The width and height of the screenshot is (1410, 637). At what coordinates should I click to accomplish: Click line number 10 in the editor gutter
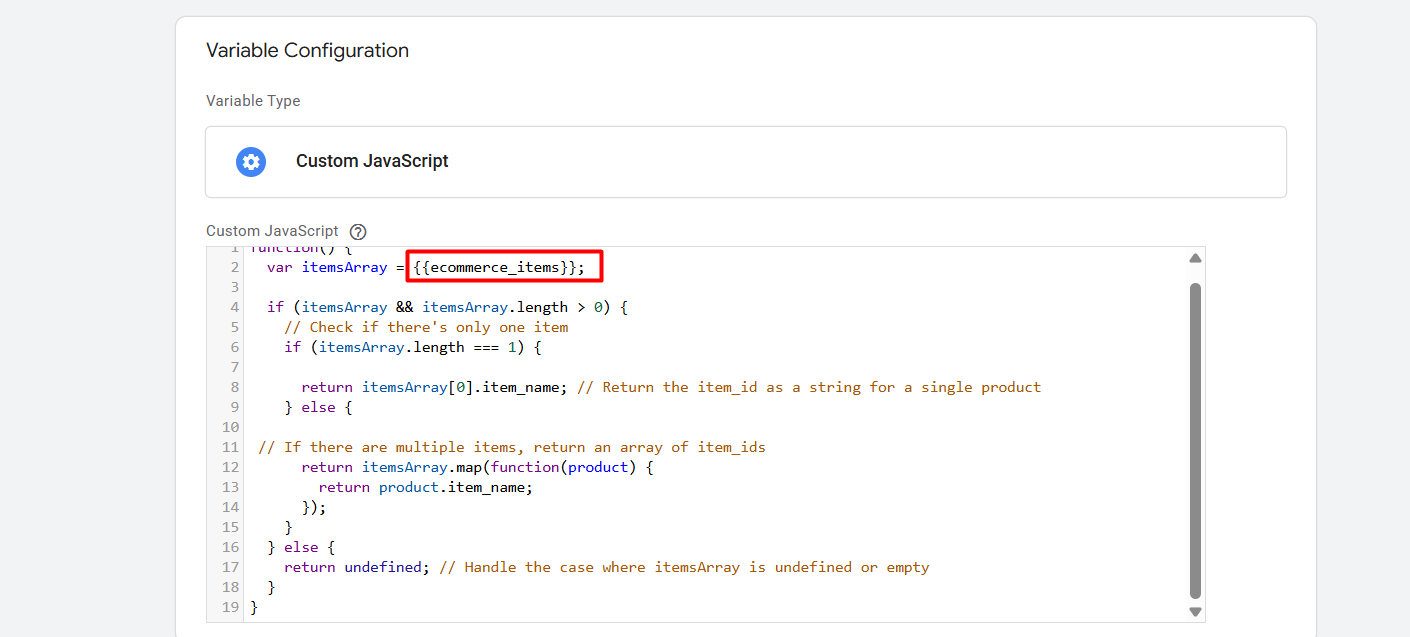point(230,427)
